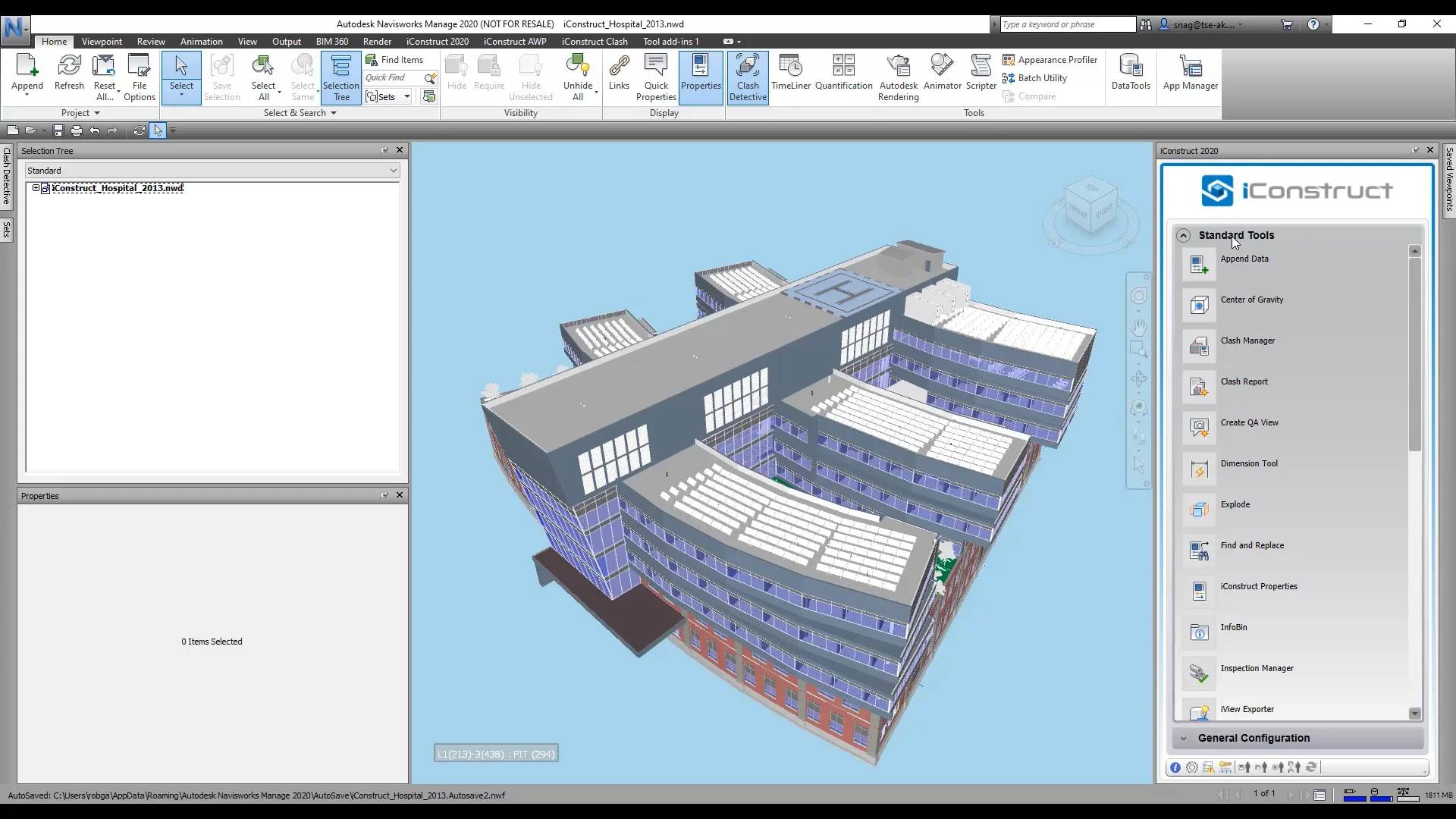This screenshot has height=819, width=1456.
Task: Click in the Quick Find input field
Action: [391, 78]
